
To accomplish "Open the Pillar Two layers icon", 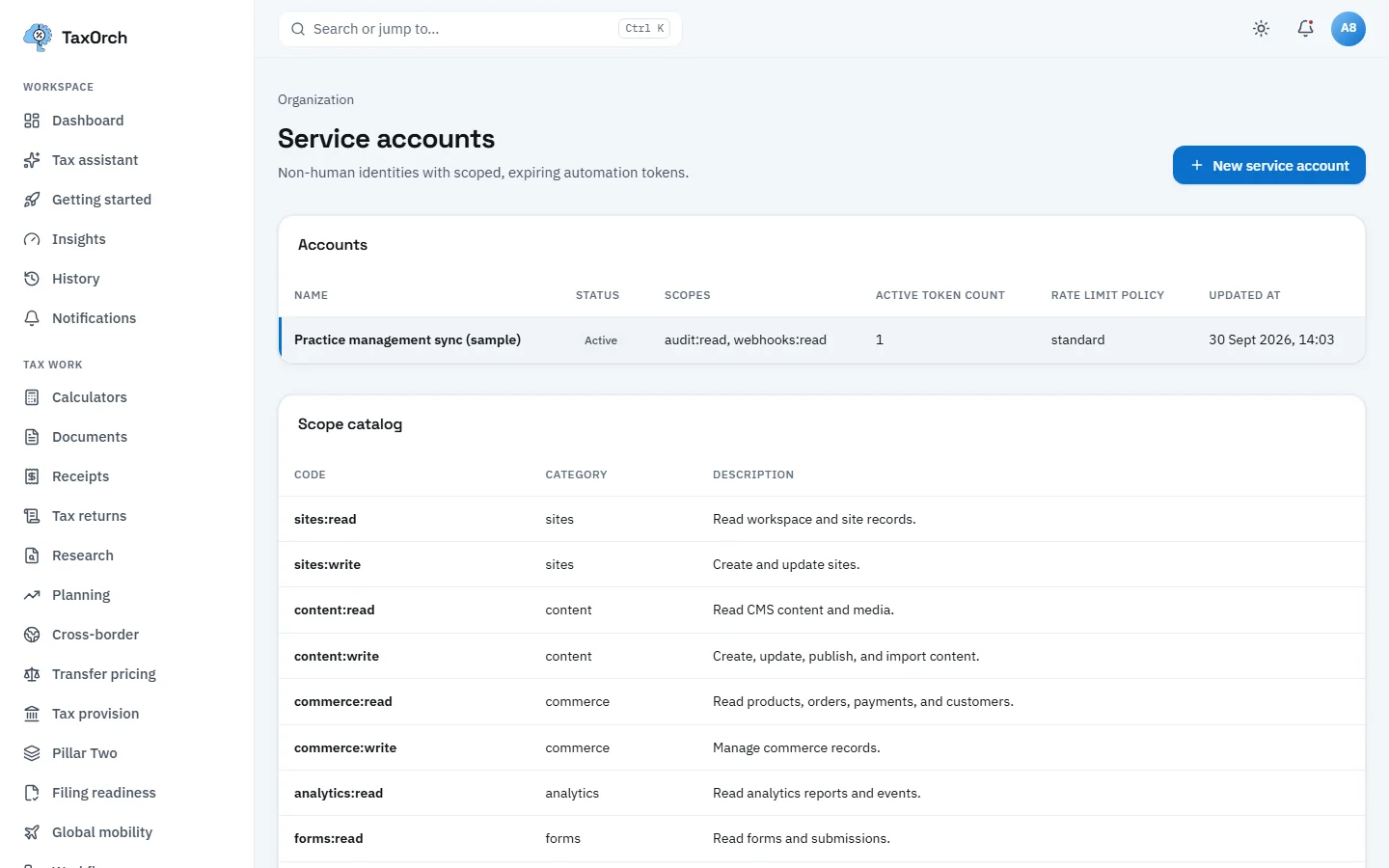I will (x=32, y=753).
